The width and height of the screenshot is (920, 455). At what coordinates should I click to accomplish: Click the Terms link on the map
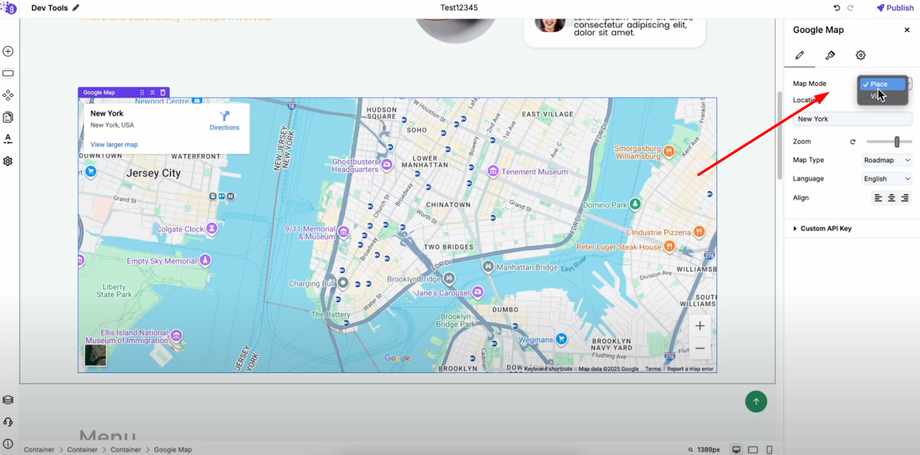tap(652, 369)
